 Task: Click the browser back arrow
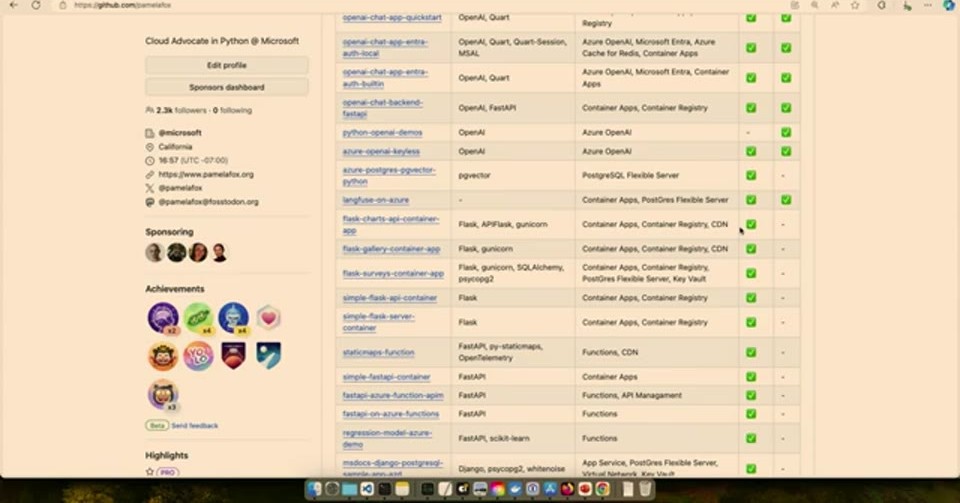[x=14, y=5]
